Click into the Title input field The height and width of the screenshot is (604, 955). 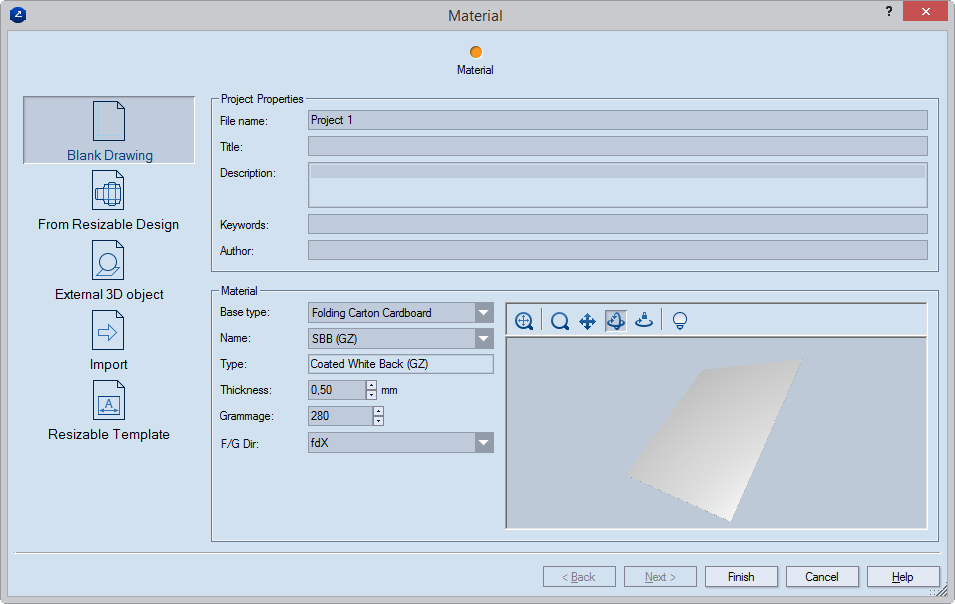coord(617,147)
